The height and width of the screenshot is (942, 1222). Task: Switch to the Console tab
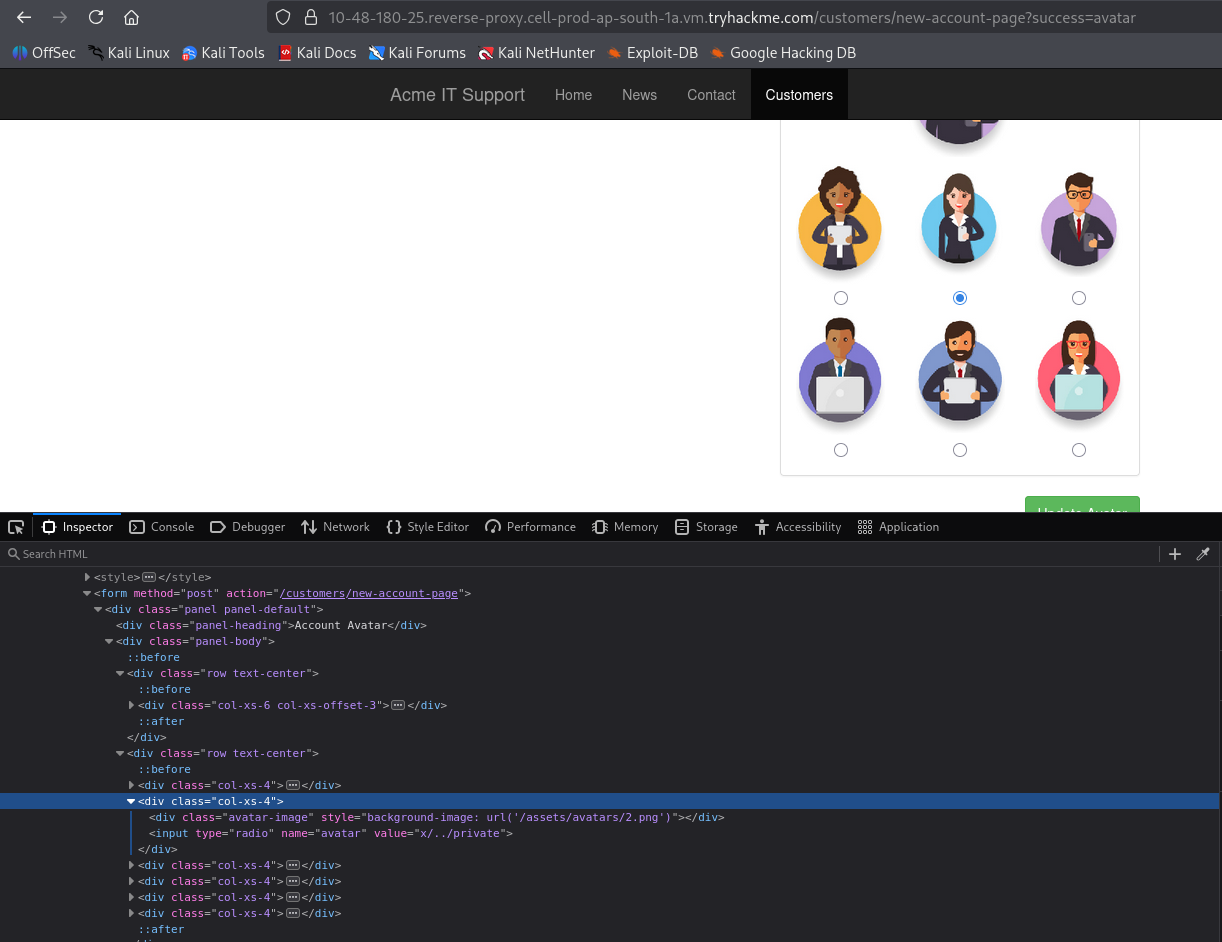161,526
